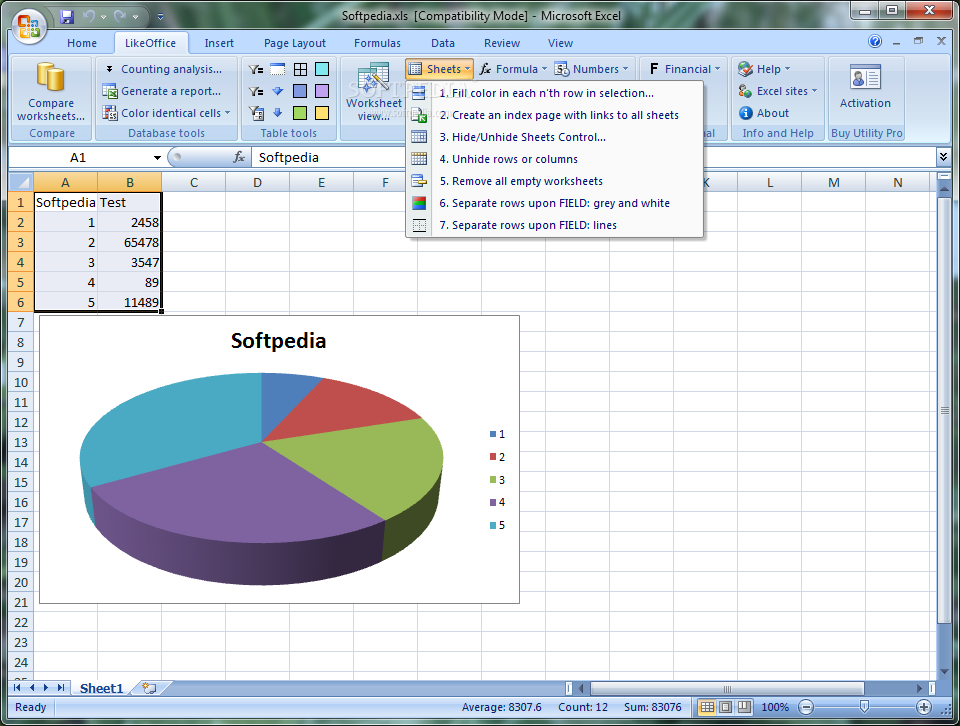Click the Undo arrow icon
Screen dimensions: 960x726
(89, 17)
